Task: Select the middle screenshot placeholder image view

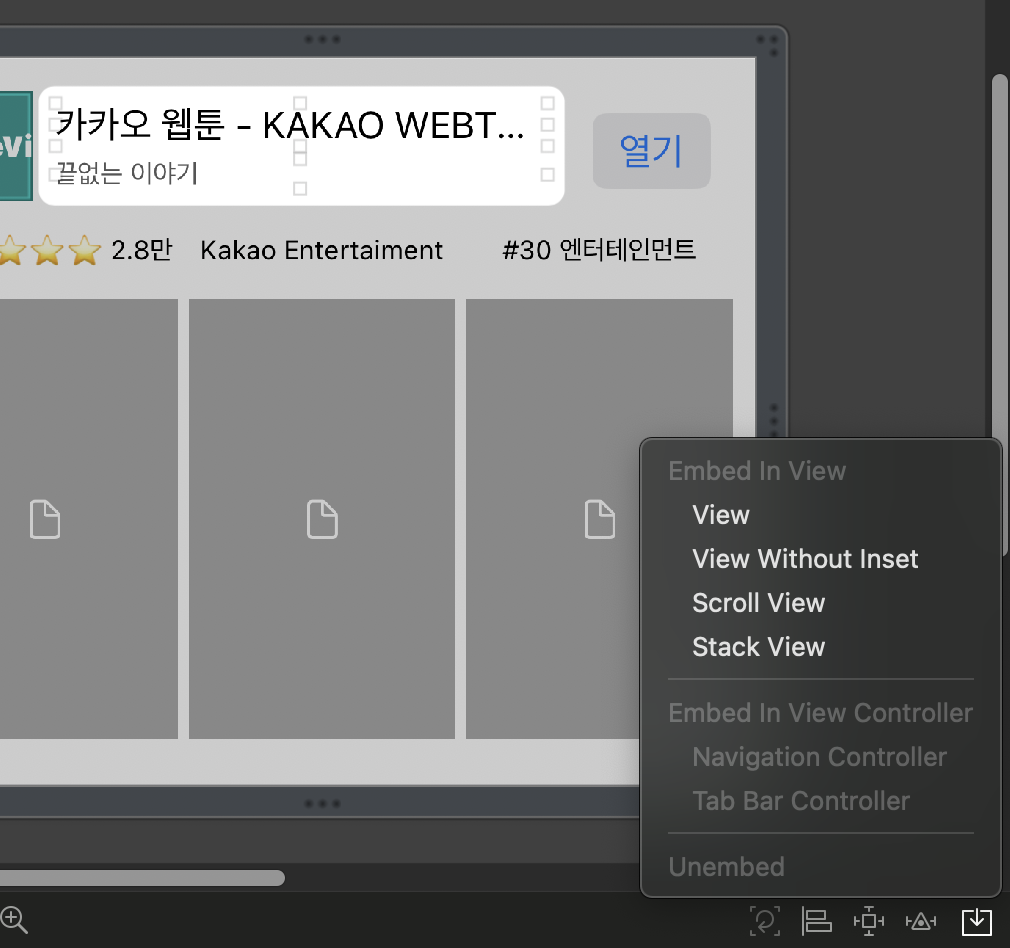Action: click(x=322, y=519)
